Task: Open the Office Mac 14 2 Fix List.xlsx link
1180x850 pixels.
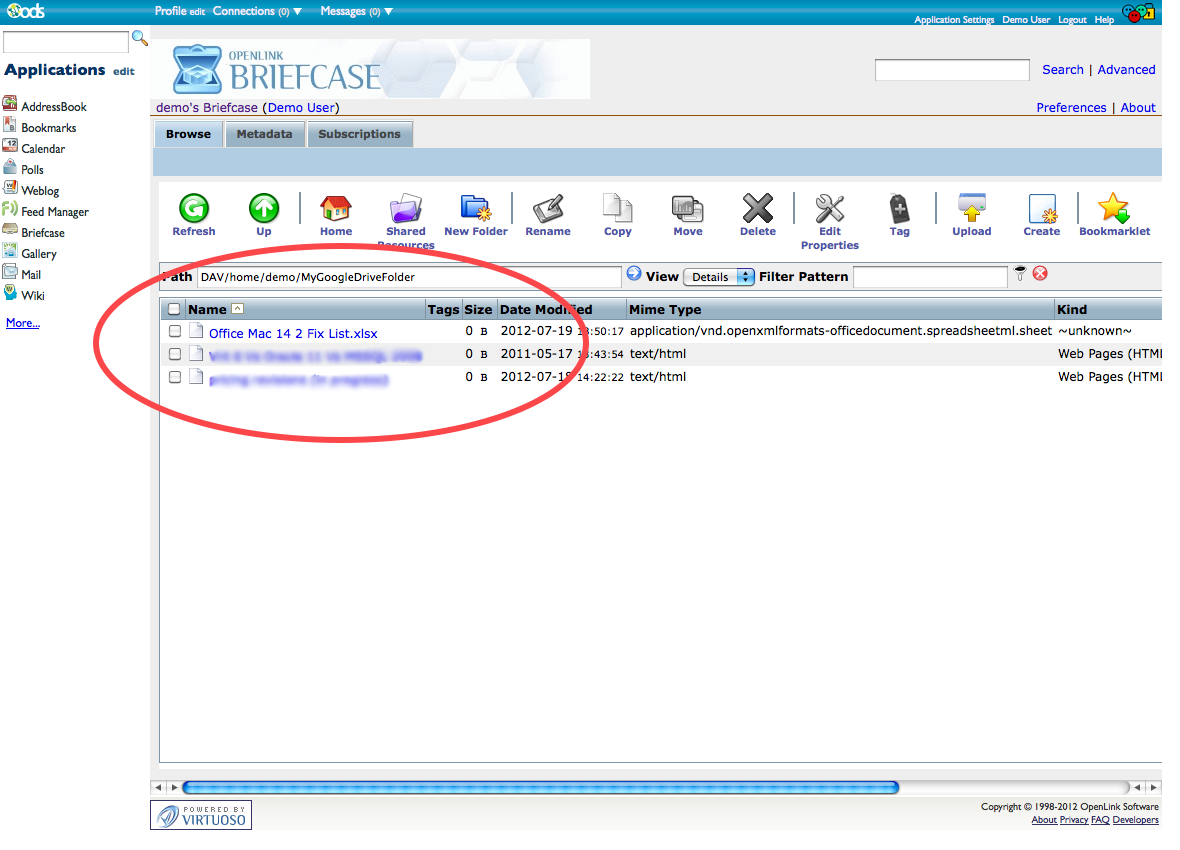Action: click(x=293, y=333)
